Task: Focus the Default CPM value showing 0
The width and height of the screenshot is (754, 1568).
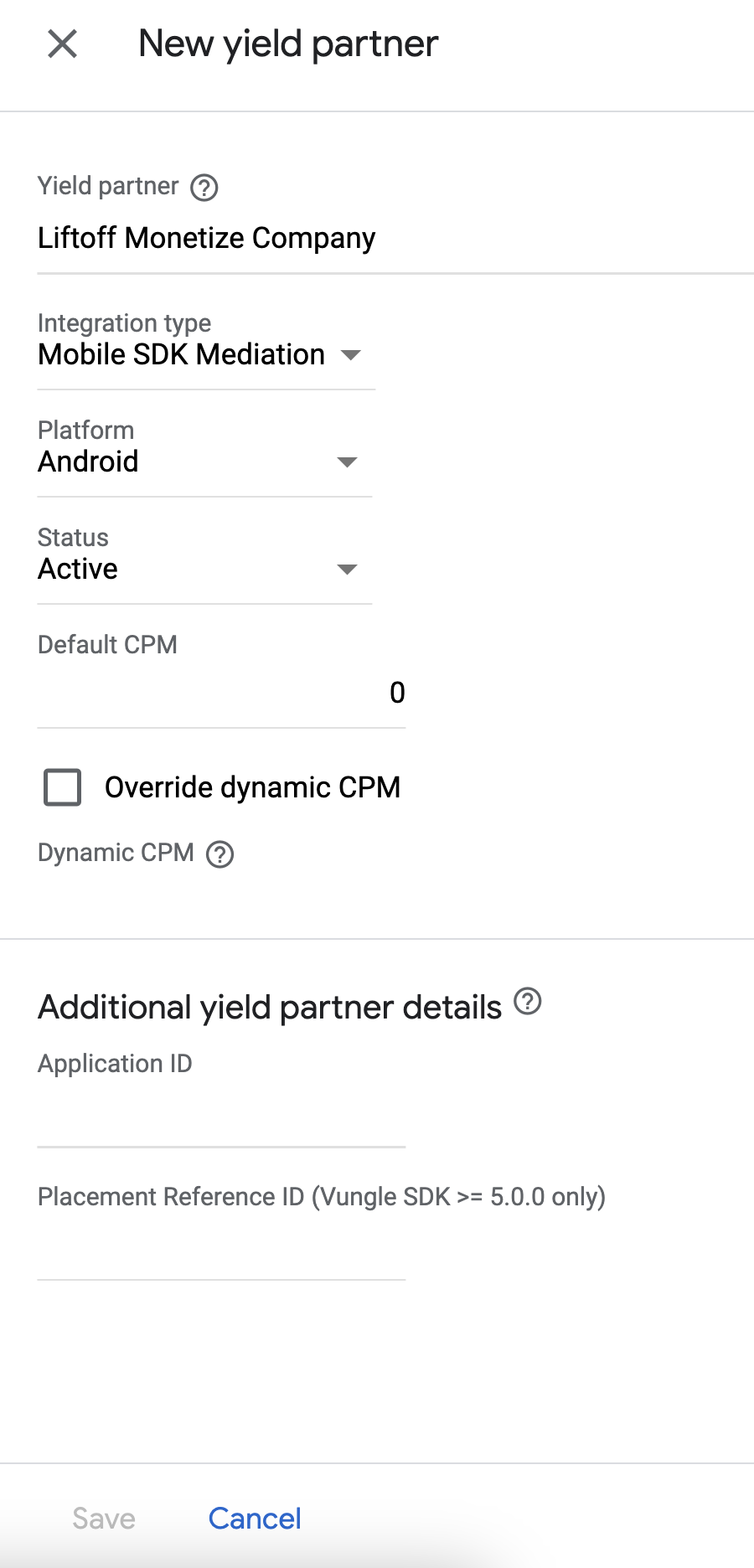Action: tap(221, 693)
